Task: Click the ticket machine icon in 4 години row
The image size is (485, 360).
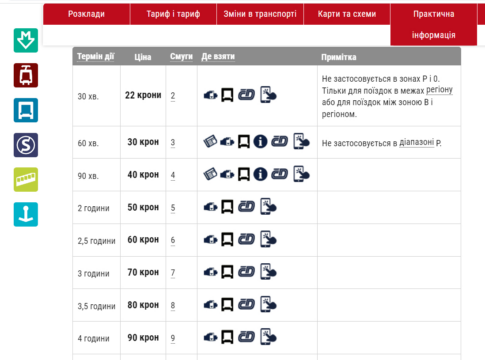Action: point(210,337)
